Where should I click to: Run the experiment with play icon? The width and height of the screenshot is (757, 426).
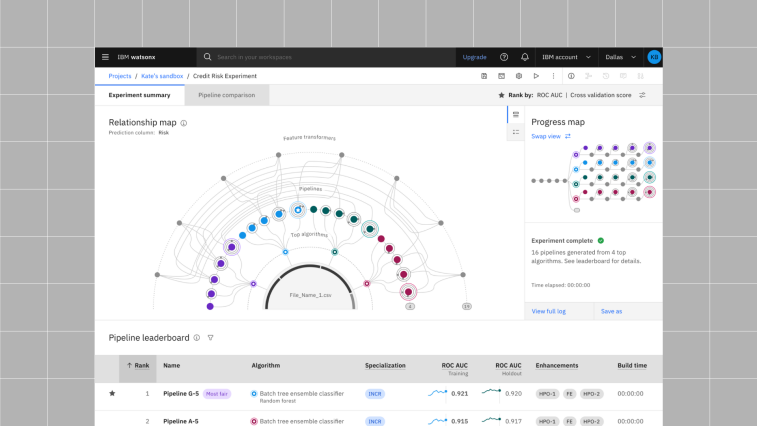coord(536,76)
